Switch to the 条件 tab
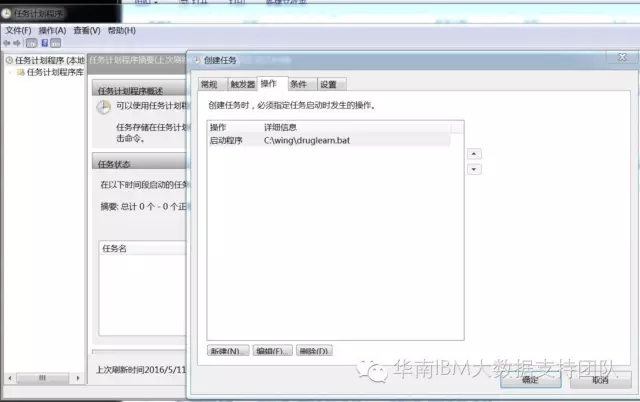The height and width of the screenshot is (402, 640). [302, 84]
